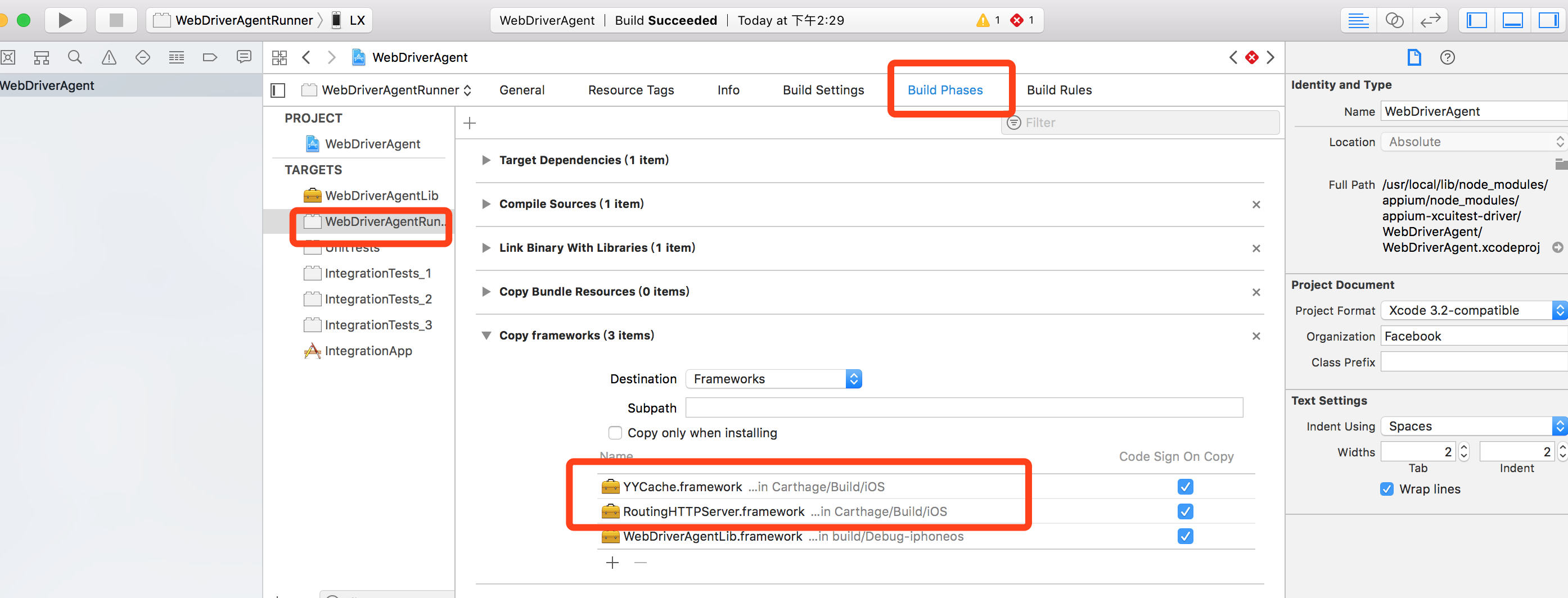Choose the LX device destination

pos(349,20)
